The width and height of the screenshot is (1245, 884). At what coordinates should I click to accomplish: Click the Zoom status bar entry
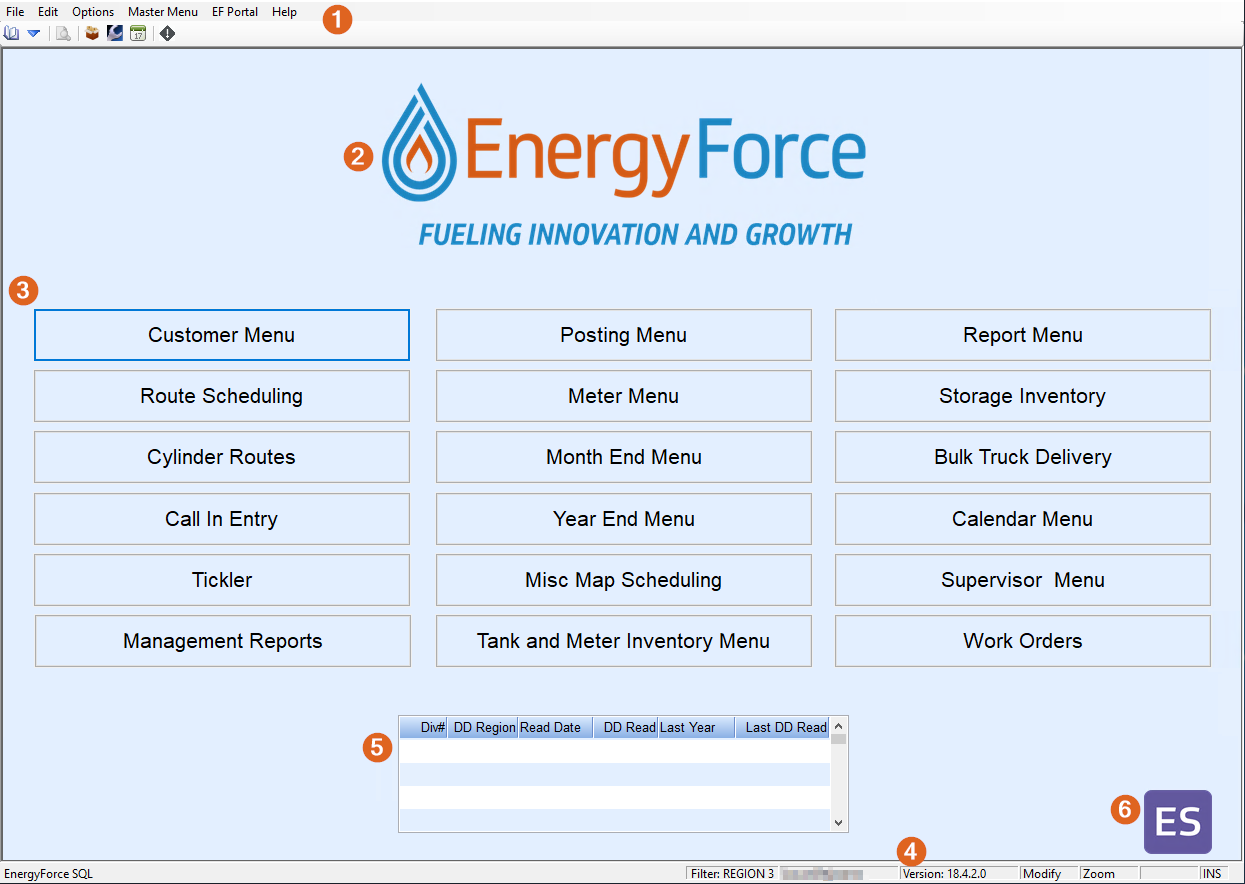pos(1109,874)
